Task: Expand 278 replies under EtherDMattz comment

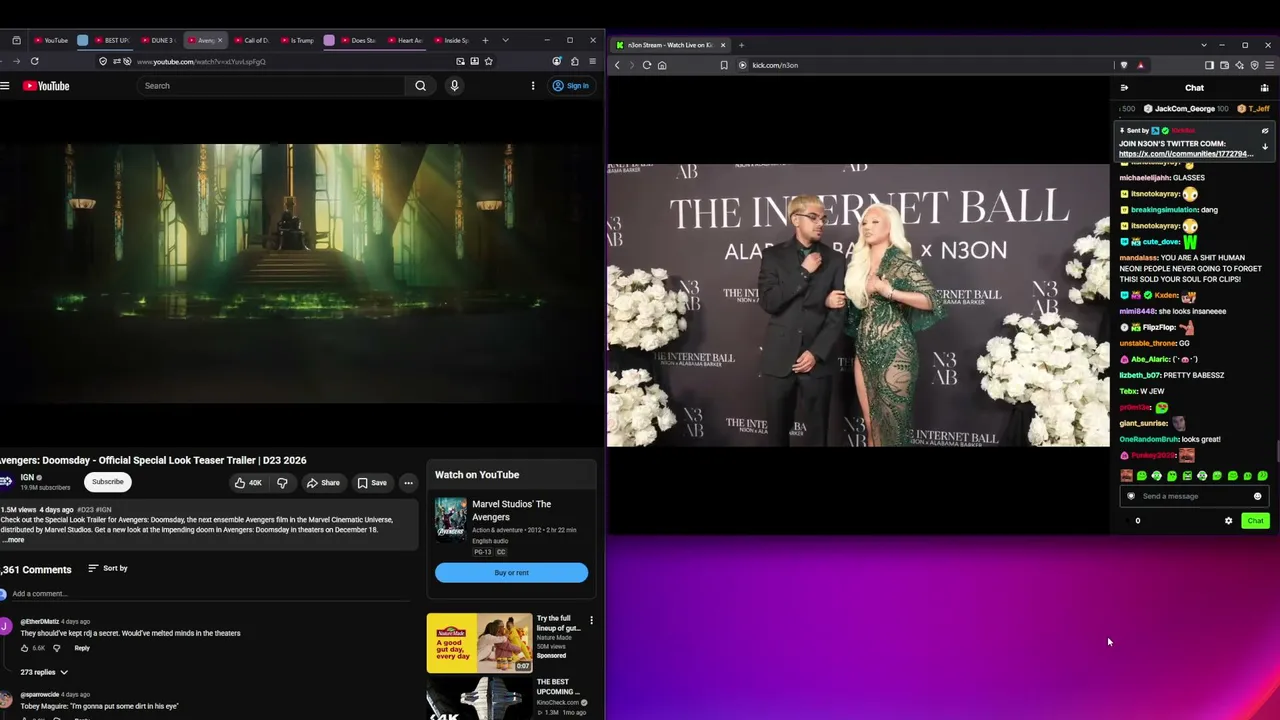Action: 44,672
